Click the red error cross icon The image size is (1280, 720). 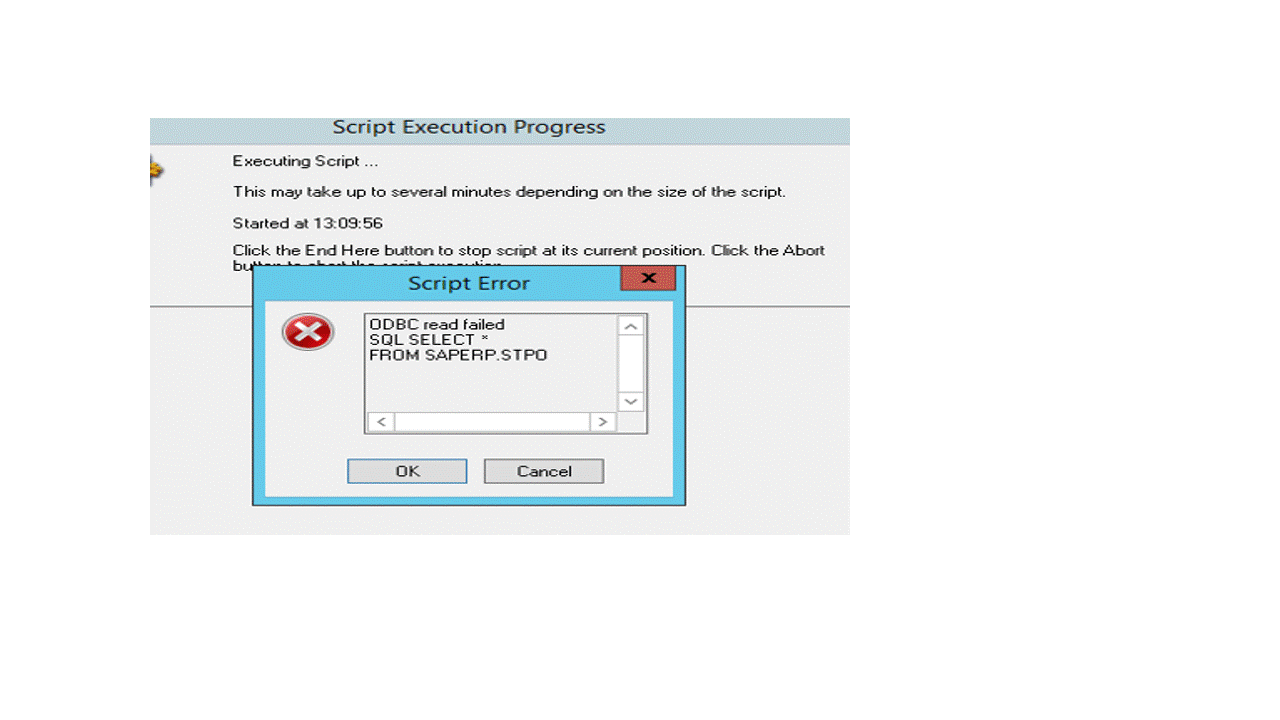click(x=308, y=332)
